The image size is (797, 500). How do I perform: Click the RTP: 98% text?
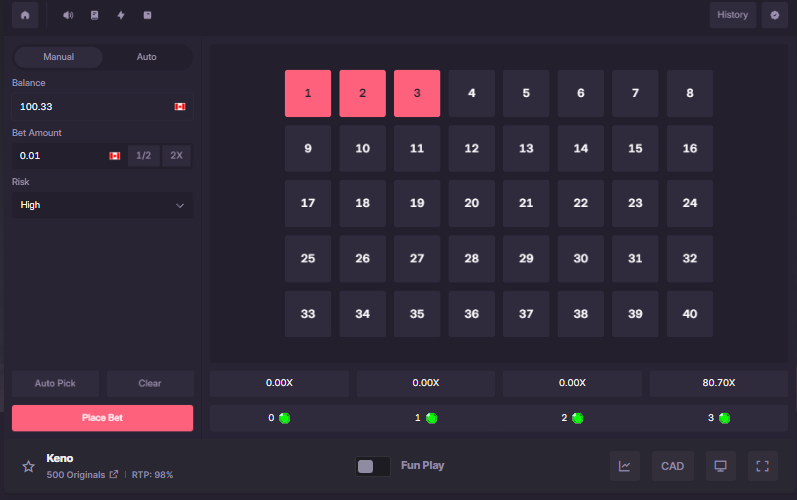(152, 475)
